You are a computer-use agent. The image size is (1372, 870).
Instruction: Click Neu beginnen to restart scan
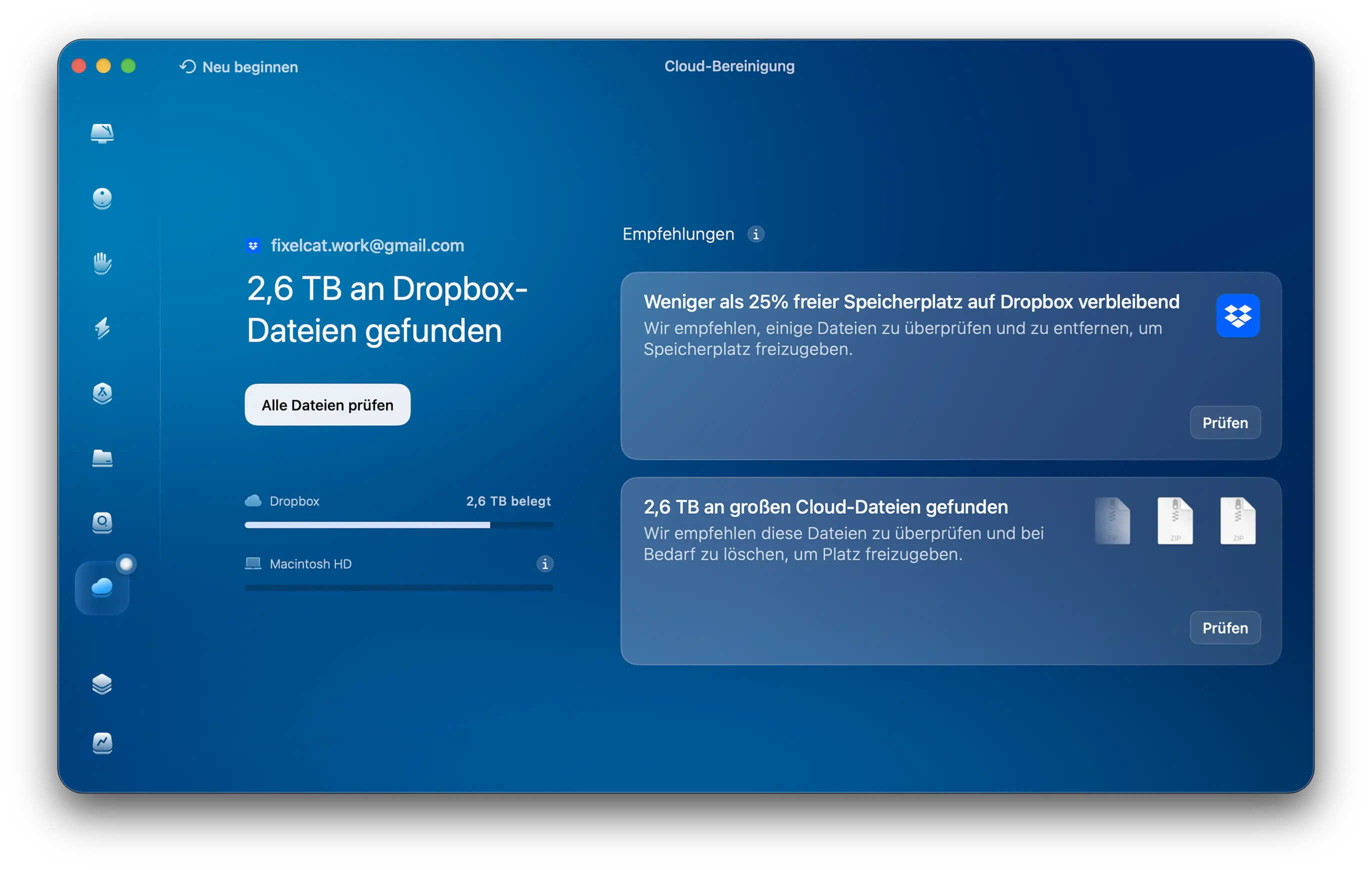click(x=239, y=66)
